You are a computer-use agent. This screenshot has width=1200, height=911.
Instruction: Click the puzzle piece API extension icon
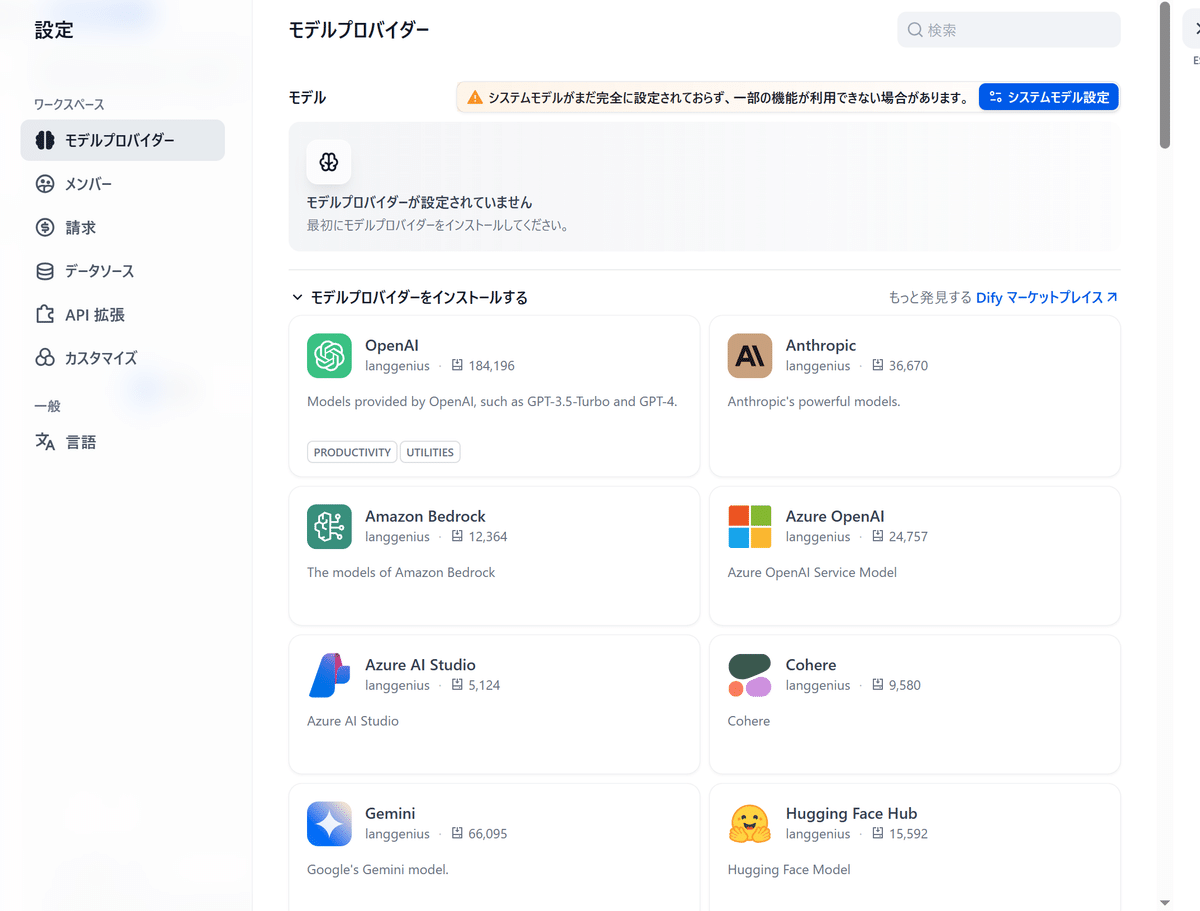[45, 314]
